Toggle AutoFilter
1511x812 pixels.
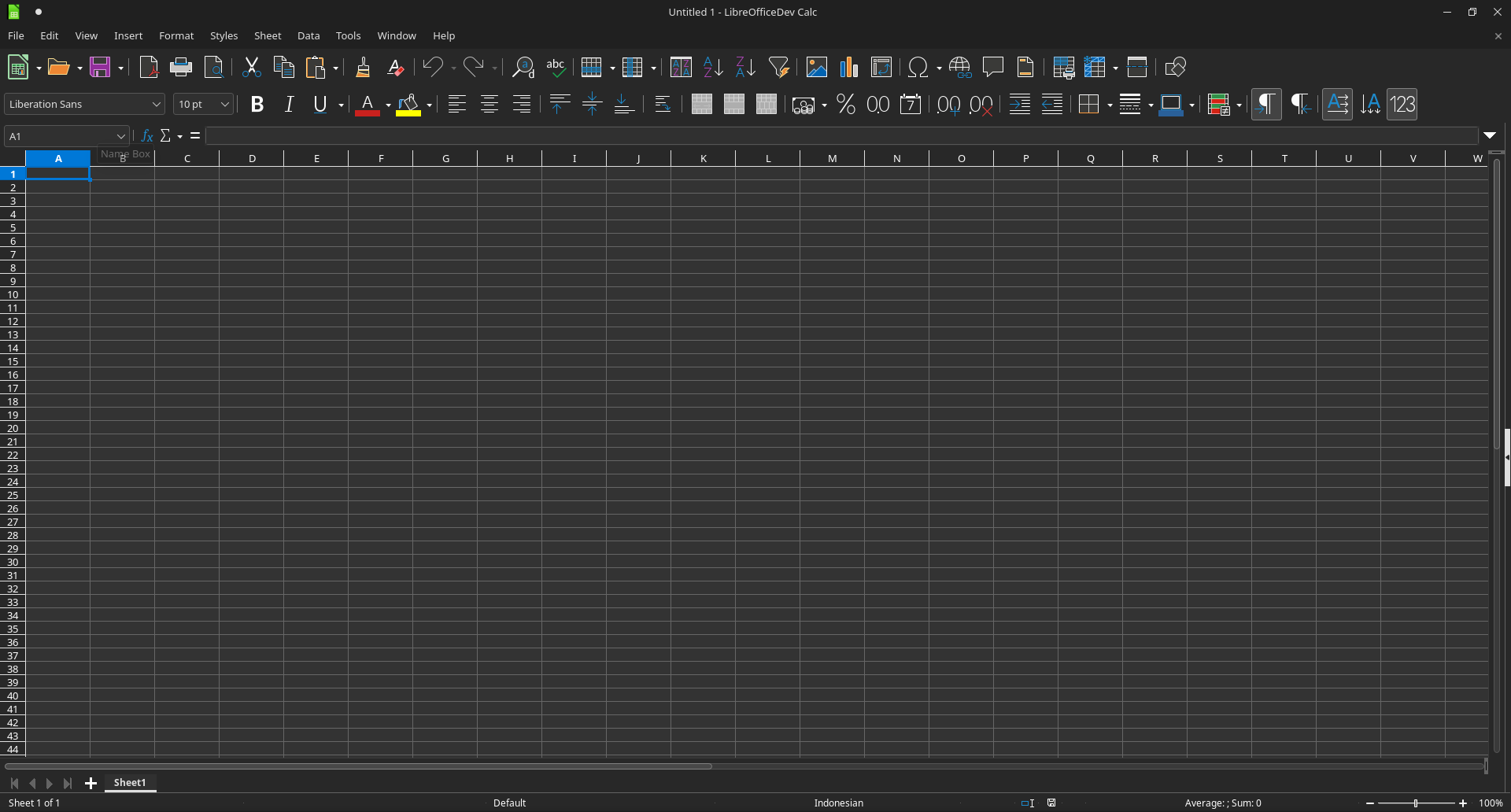pos(779,67)
